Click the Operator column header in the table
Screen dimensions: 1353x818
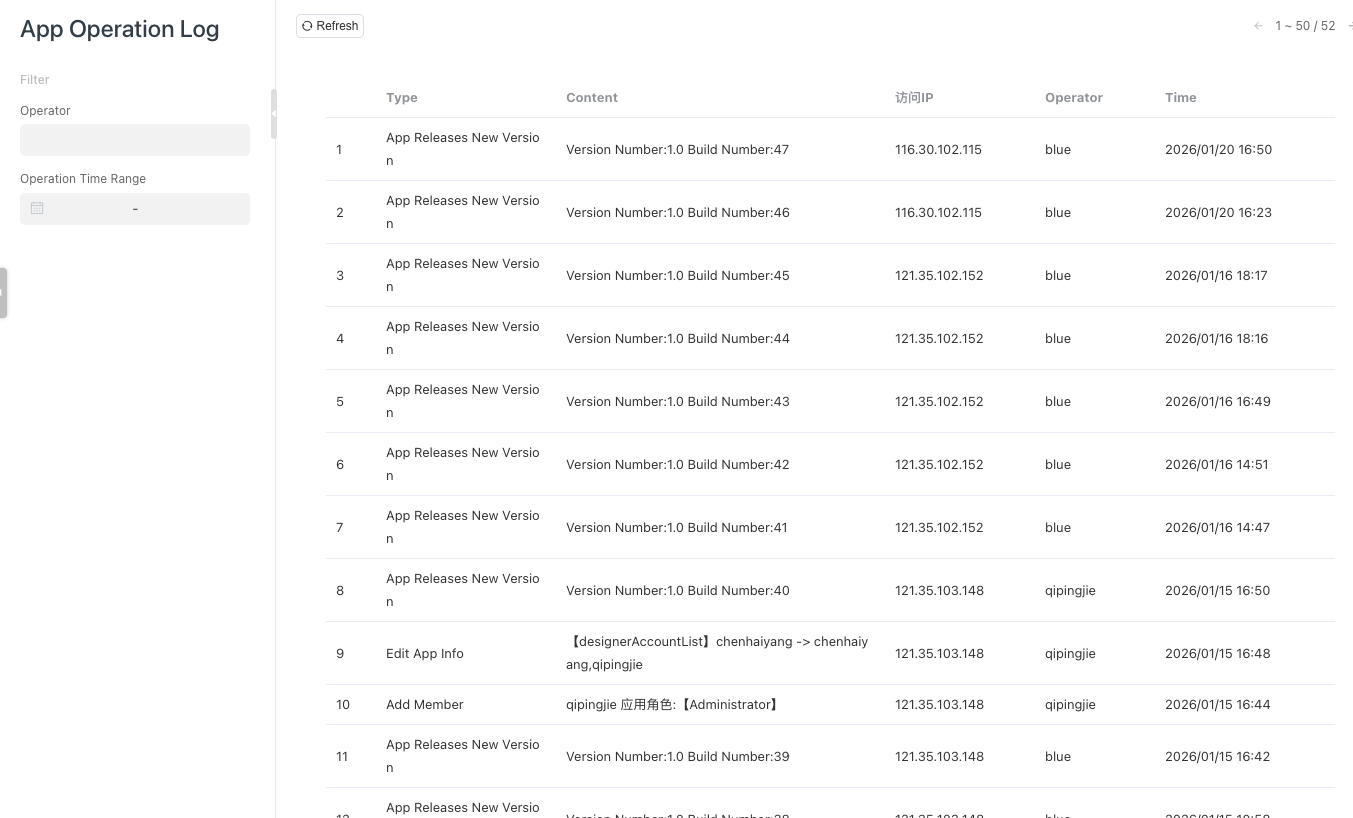click(1073, 98)
